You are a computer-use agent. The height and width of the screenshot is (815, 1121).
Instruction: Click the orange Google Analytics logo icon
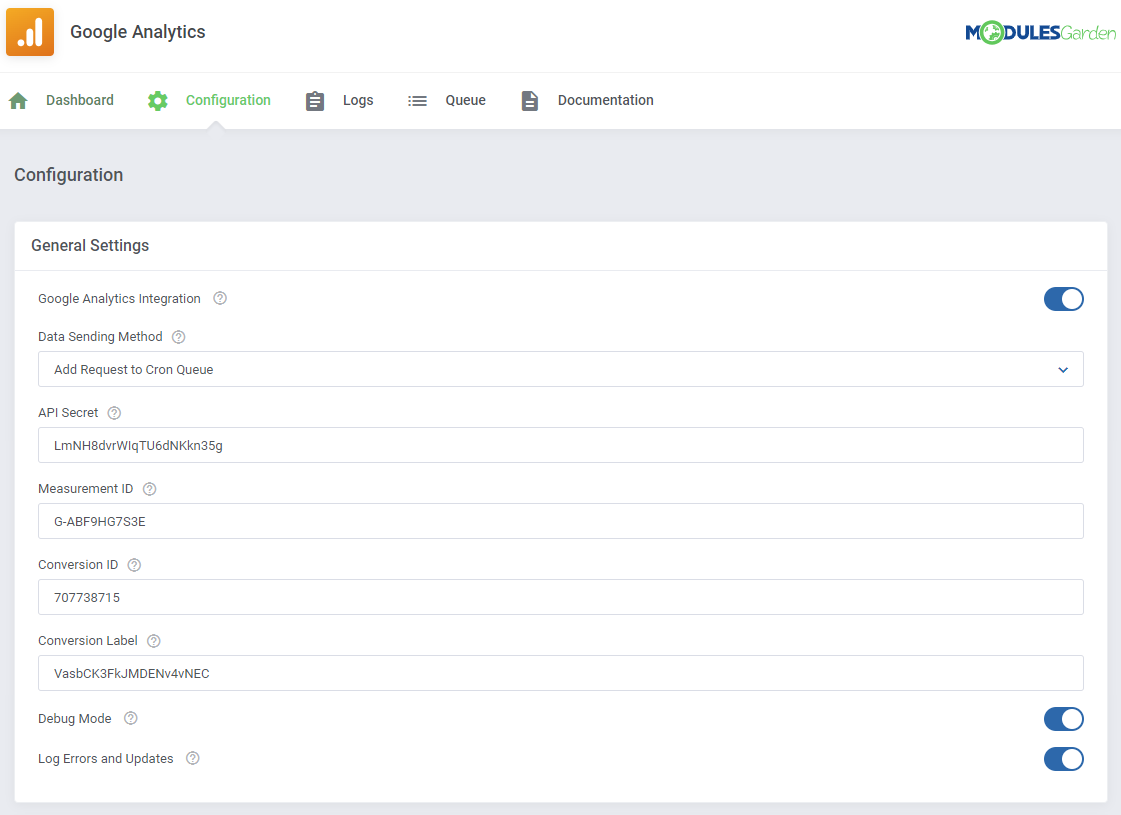pos(30,31)
